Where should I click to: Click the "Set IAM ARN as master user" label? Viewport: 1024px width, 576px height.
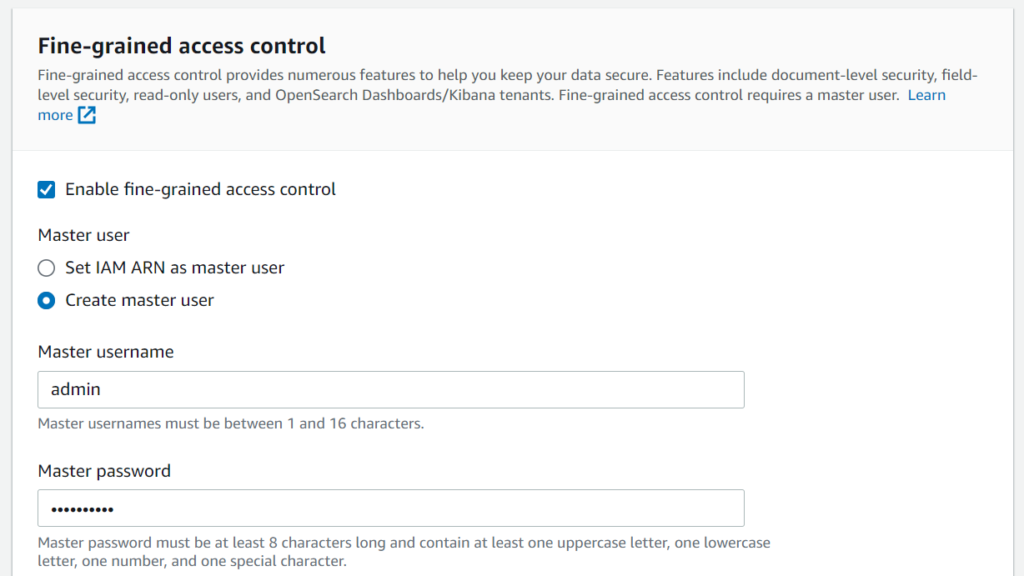pyautogui.click(x=174, y=268)
